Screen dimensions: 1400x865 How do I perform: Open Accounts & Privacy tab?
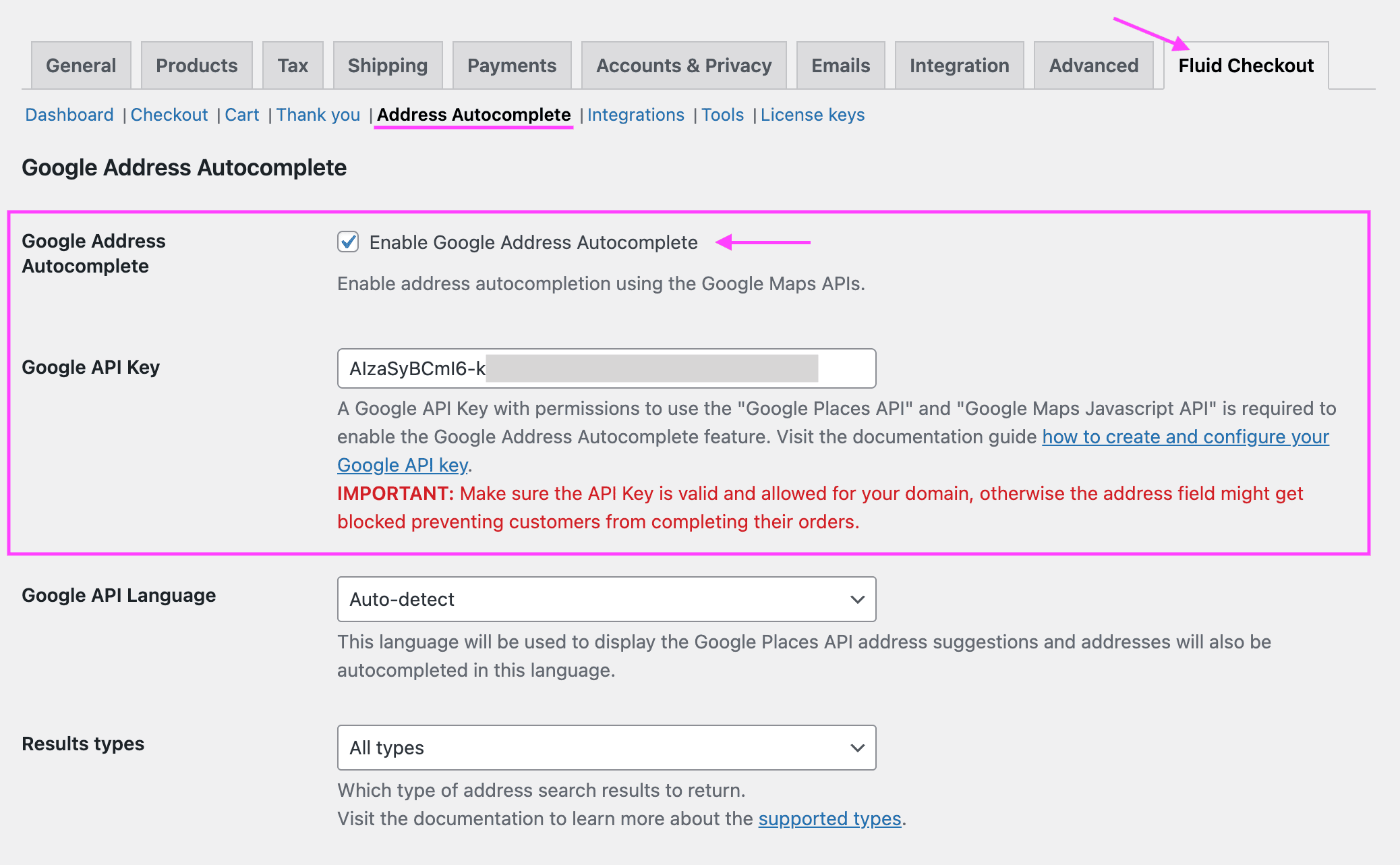684,65
